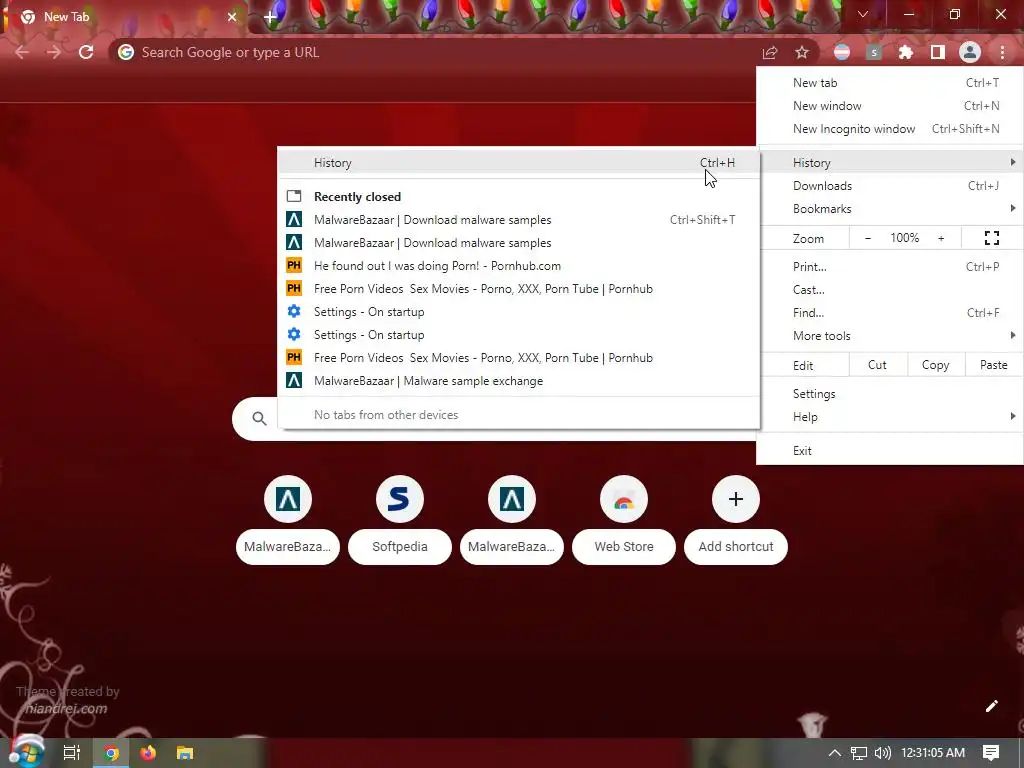Click the striped round extension icon

point(842,52)
